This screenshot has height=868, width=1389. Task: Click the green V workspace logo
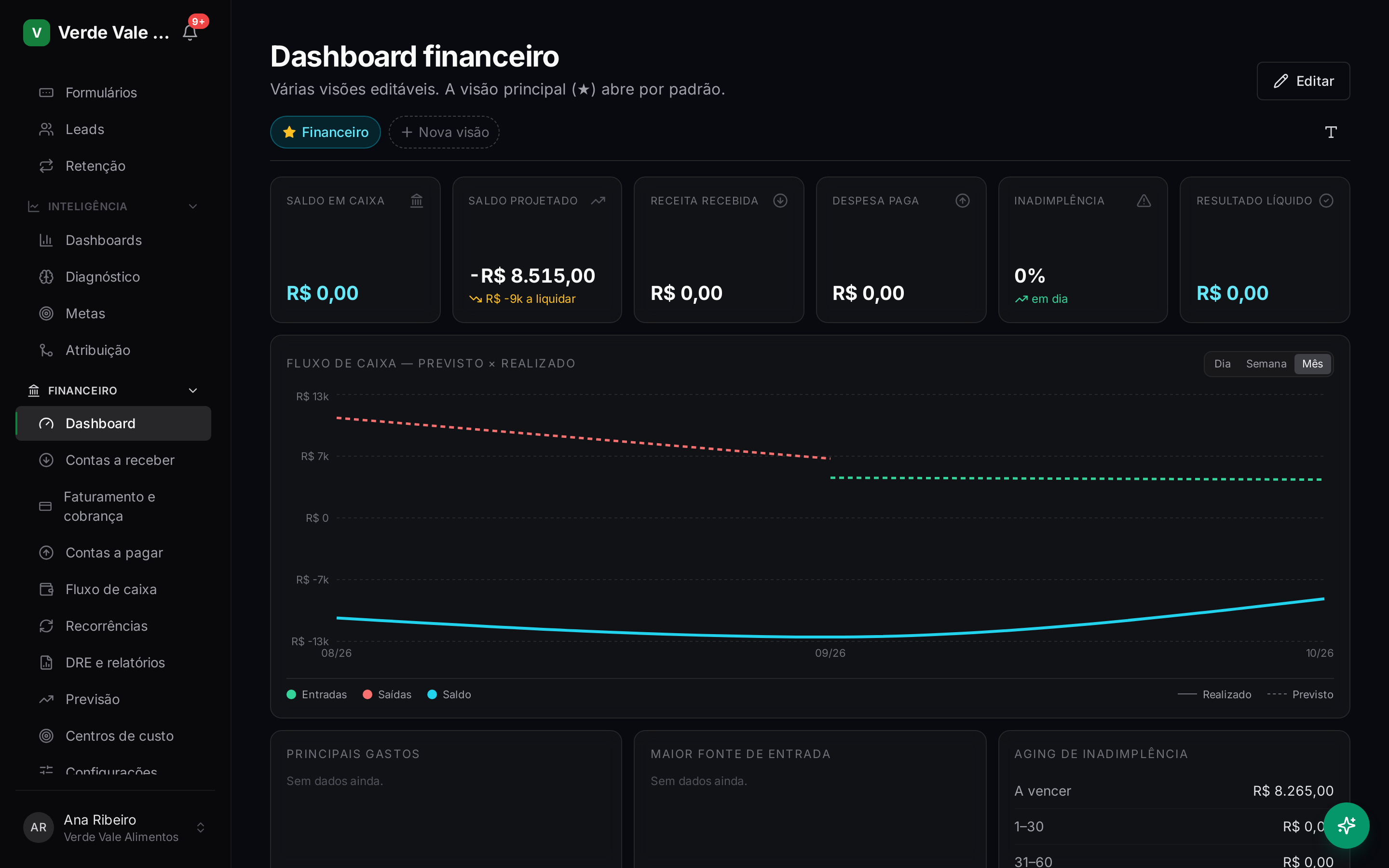point(37,33)
